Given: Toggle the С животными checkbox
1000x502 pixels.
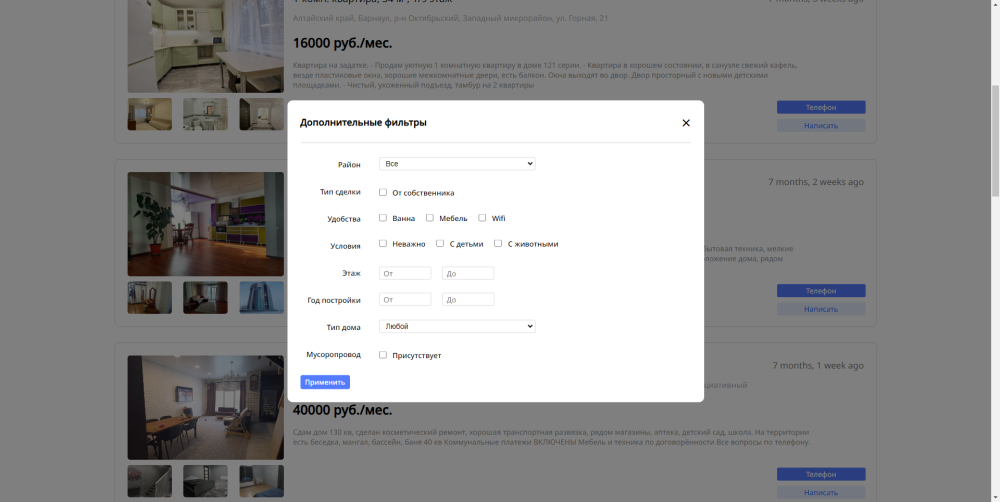Looking at the screenshot, I should coord(498,244).
